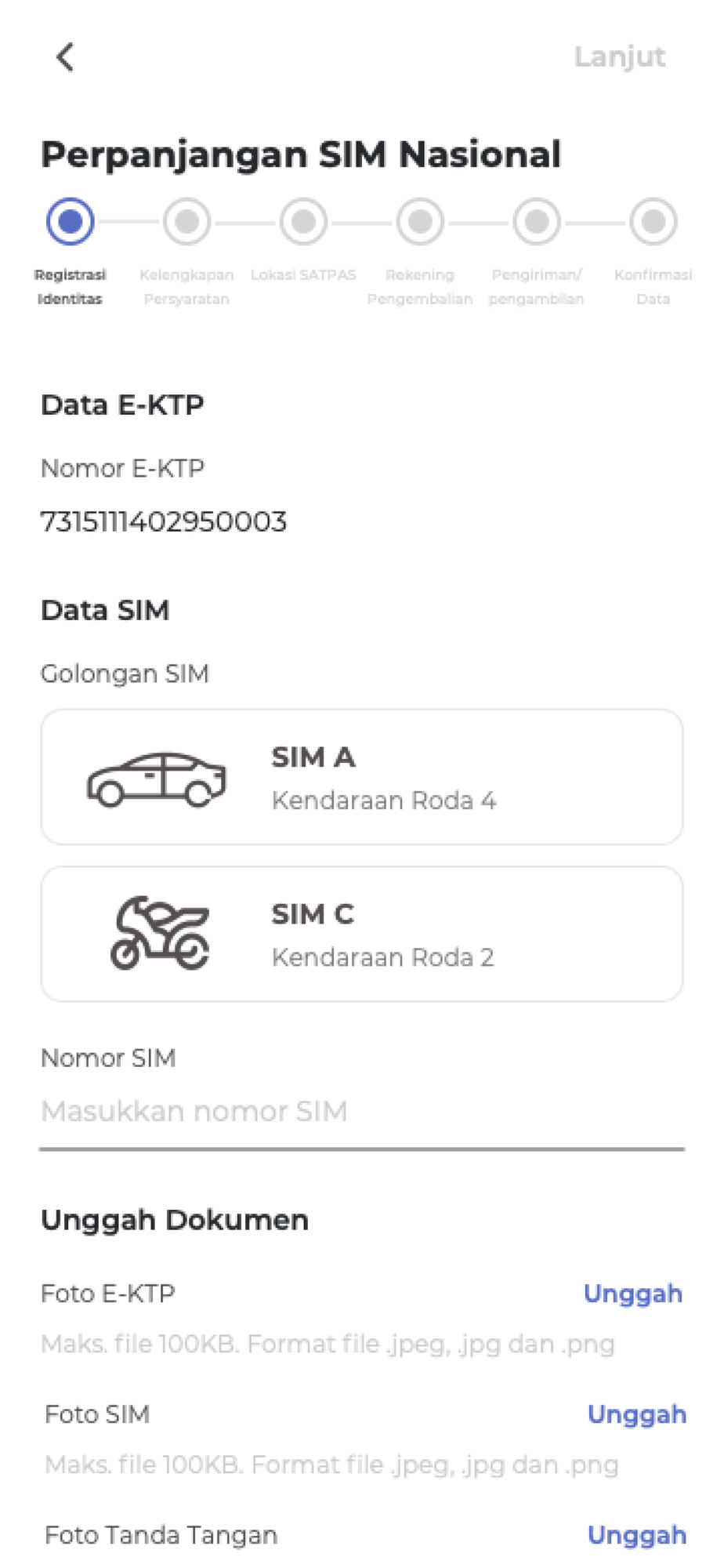Image resolution: width=724 pixels, height=1568 pixels.
Task: Tap the Konfirmasi Data step label
Action: pyautogui.click(x=653, y=287)
